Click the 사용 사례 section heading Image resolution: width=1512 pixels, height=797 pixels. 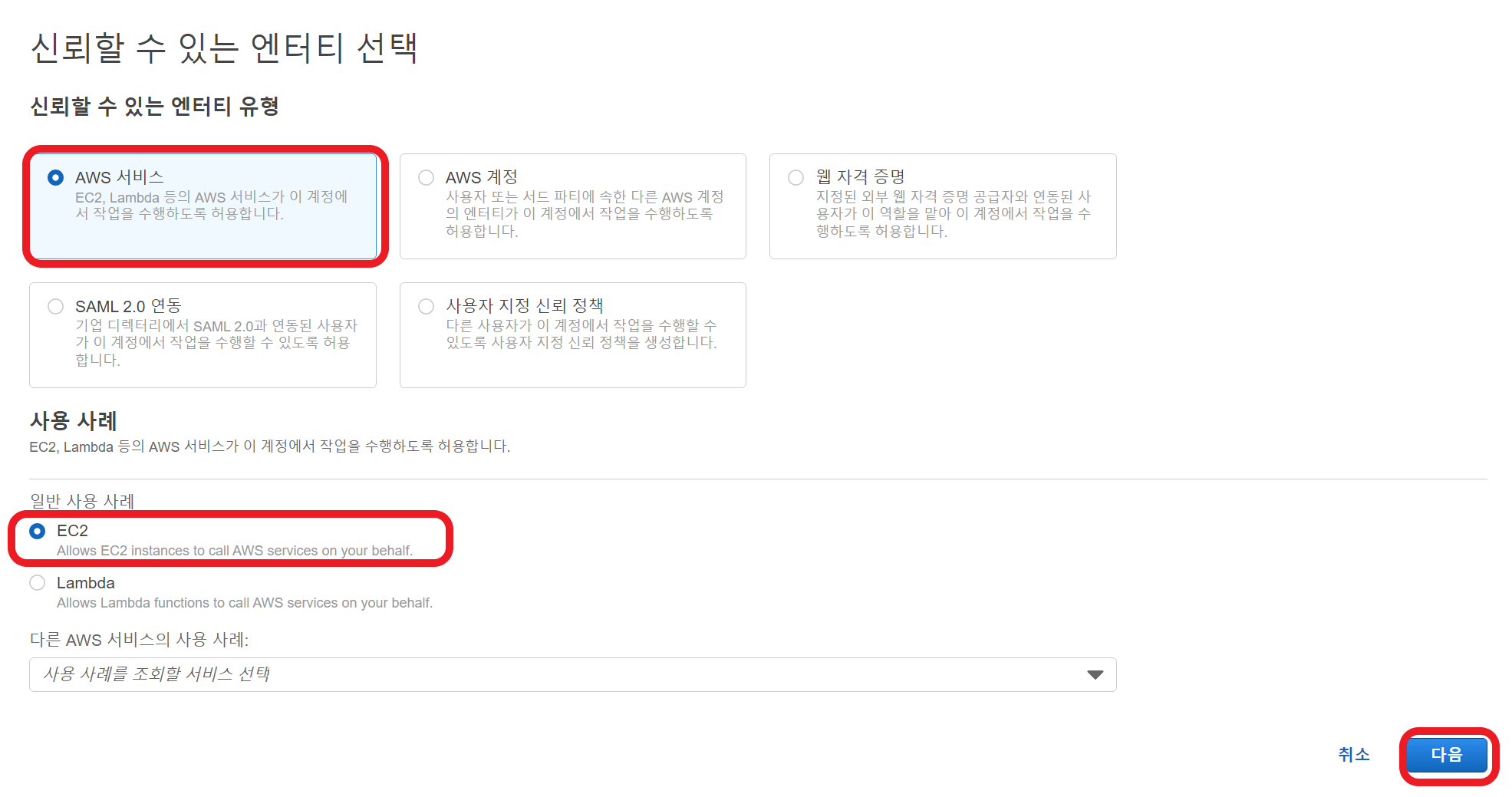(73, 420)
